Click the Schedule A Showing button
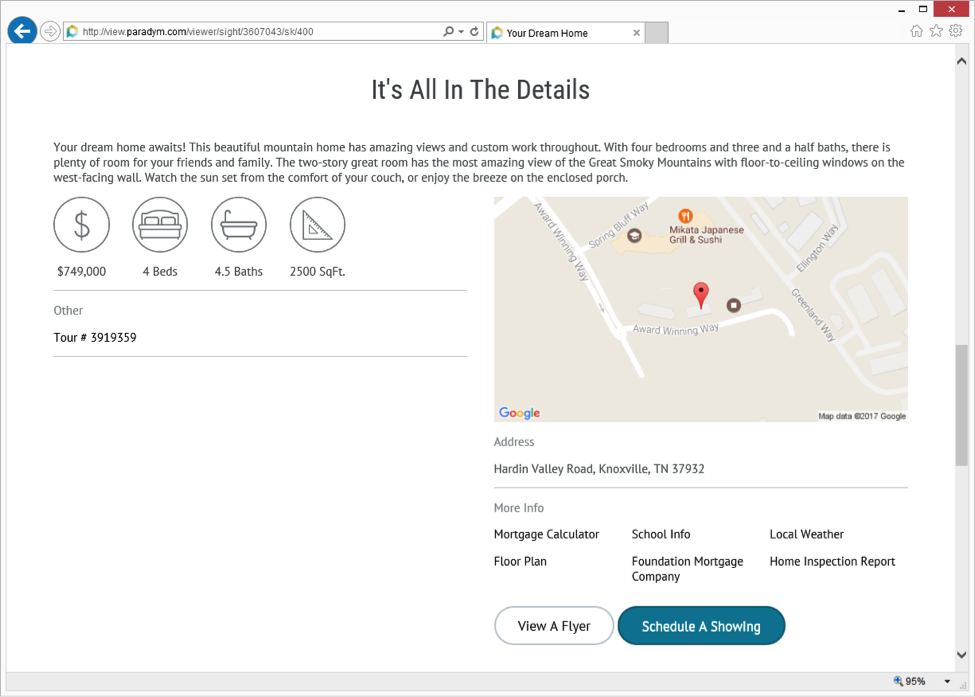975x697 pixels. click(701, 626)
